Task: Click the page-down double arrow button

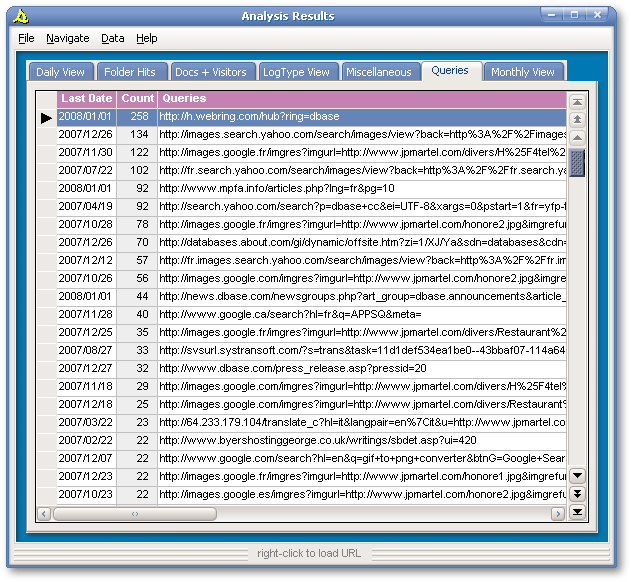Action: pyautogui.click(x=577, y=494)
